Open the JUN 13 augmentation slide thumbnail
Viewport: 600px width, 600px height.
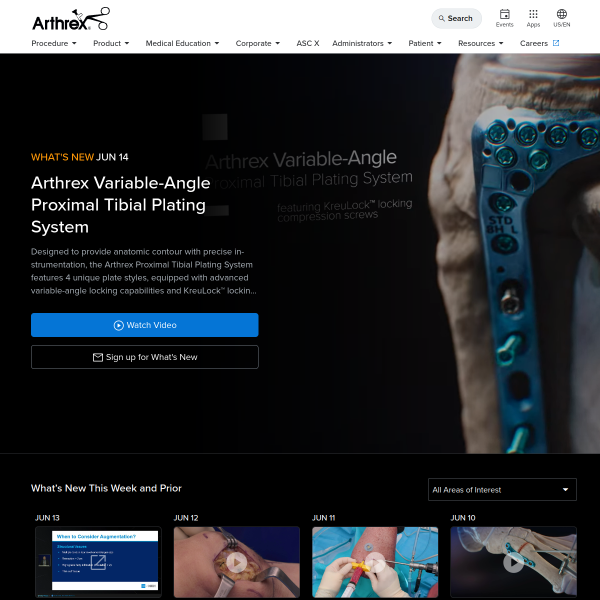(98, 562)
